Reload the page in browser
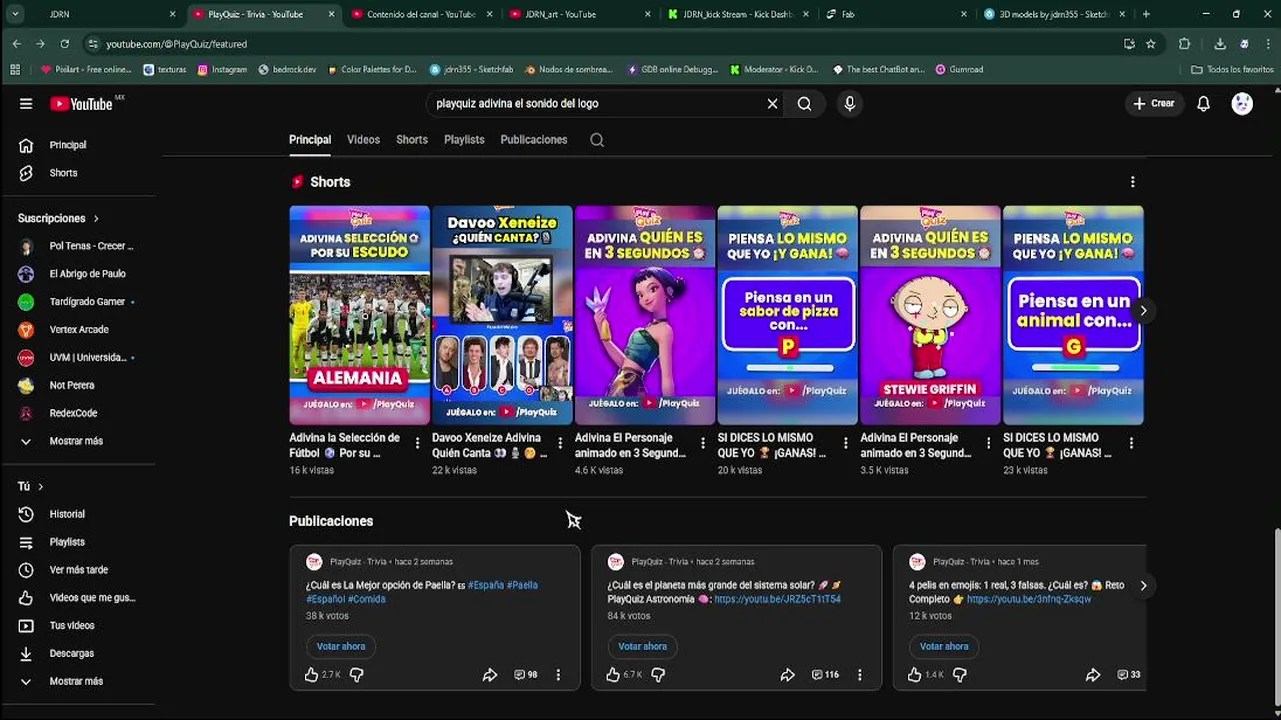Viewport: 1281px width, 720px height. pos(65,44)
